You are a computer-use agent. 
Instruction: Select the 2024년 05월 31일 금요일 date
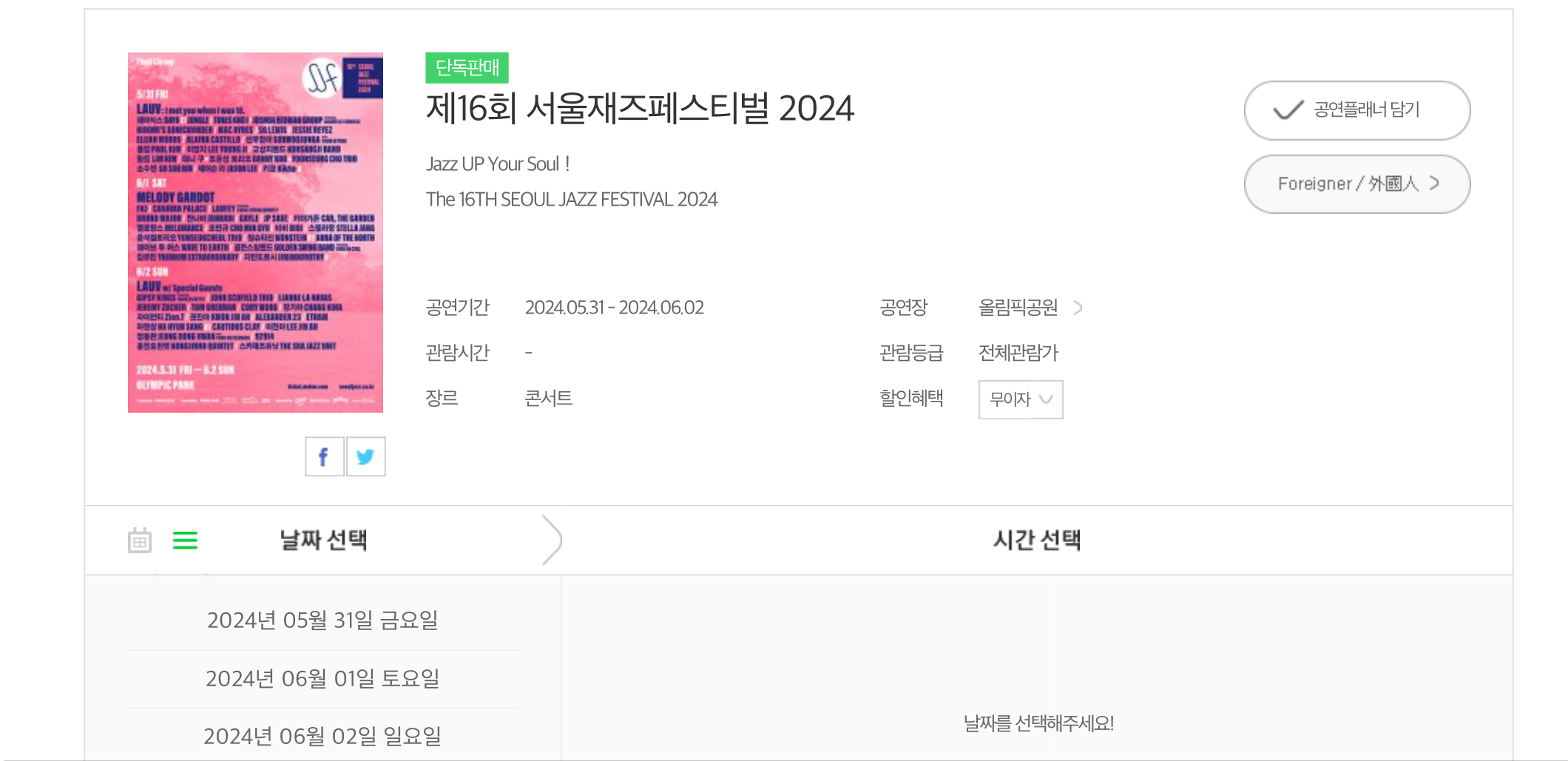(323, 621)
